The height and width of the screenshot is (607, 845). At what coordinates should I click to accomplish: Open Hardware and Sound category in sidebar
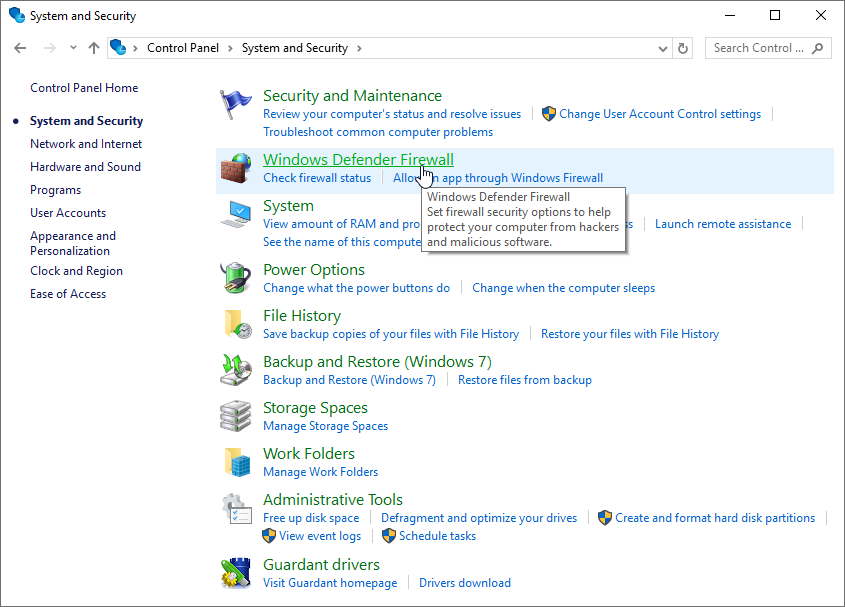[x=85, y=167]
